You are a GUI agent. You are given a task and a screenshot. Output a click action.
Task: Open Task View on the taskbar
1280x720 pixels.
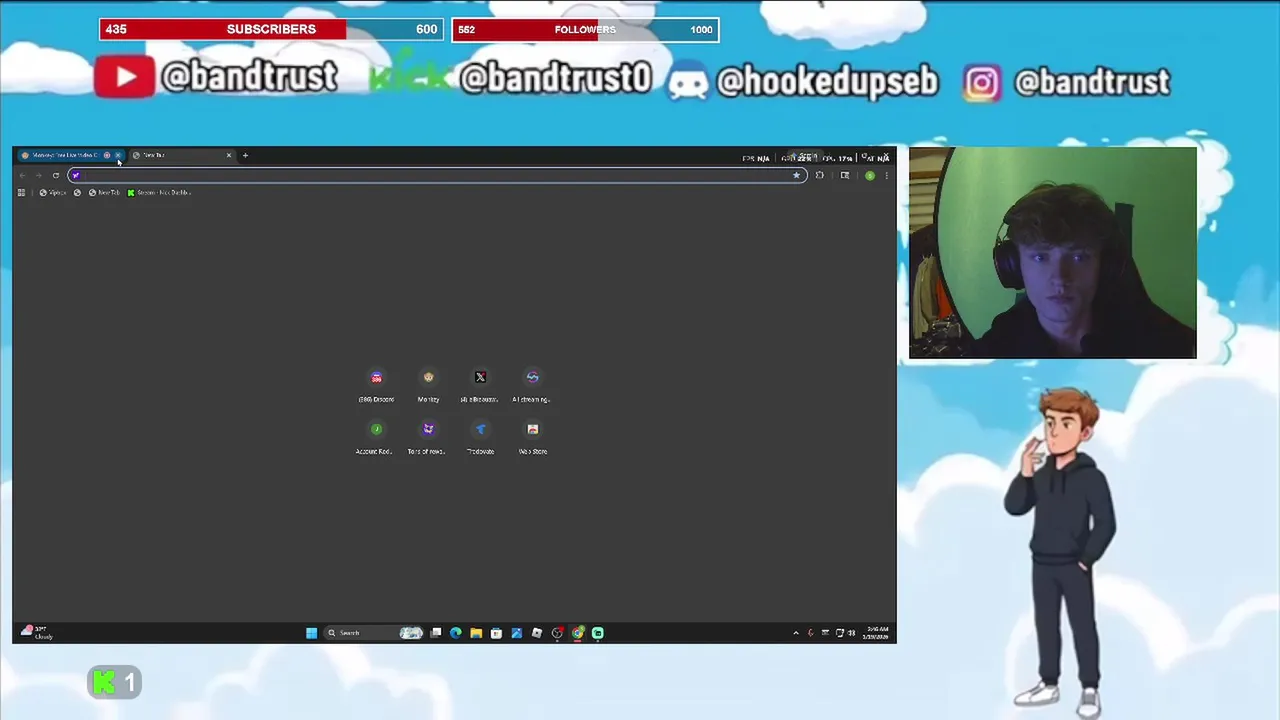(436, 632)
